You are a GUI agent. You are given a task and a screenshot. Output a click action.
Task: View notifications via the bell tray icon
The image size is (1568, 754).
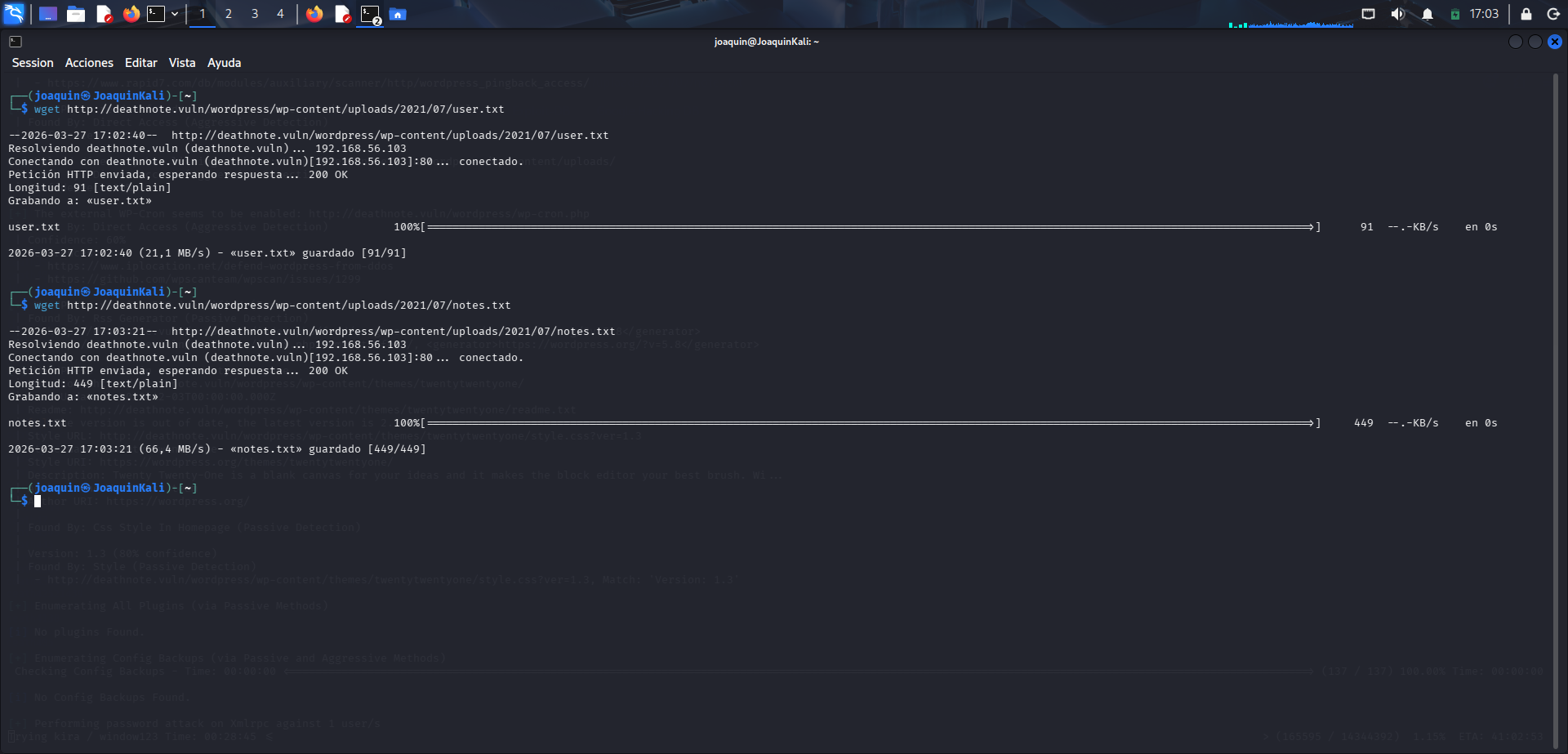(1428, 13)
